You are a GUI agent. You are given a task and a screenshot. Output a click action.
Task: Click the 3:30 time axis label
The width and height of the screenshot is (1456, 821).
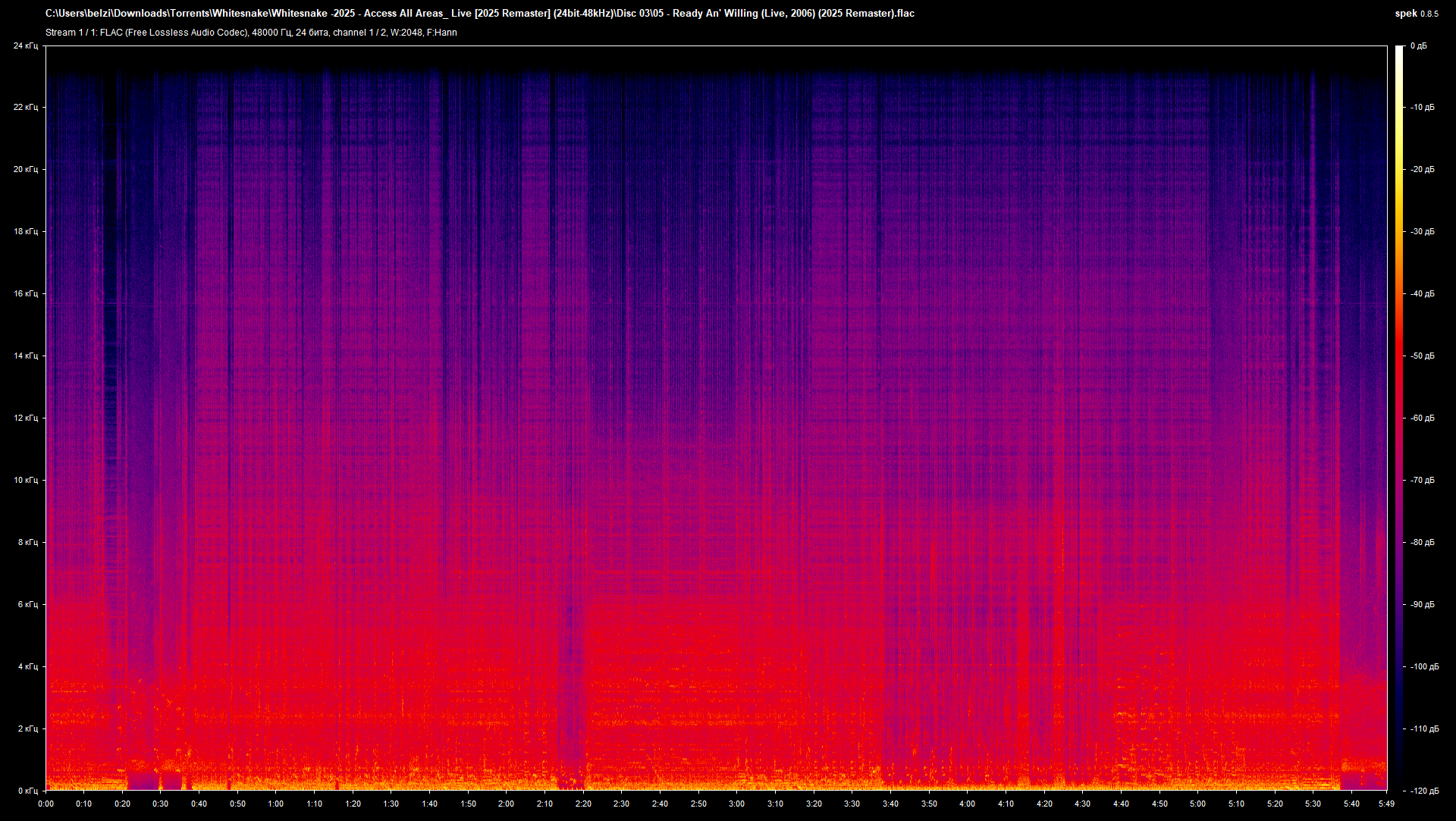click(x=852, y=804)
